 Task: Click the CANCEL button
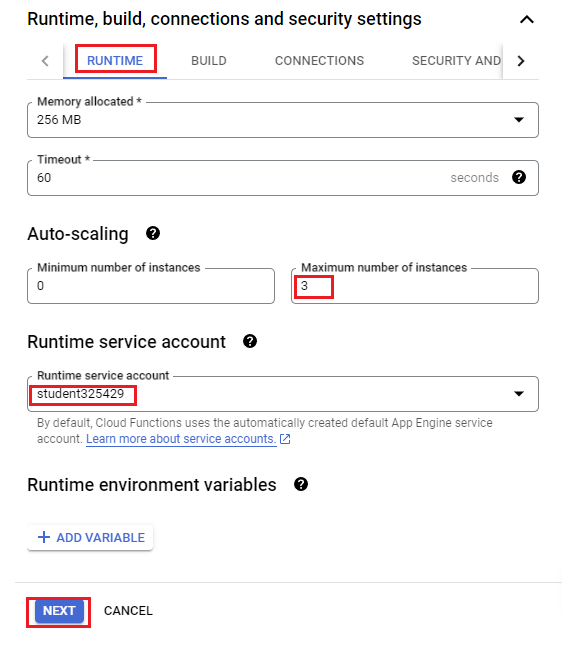point(128,611)
